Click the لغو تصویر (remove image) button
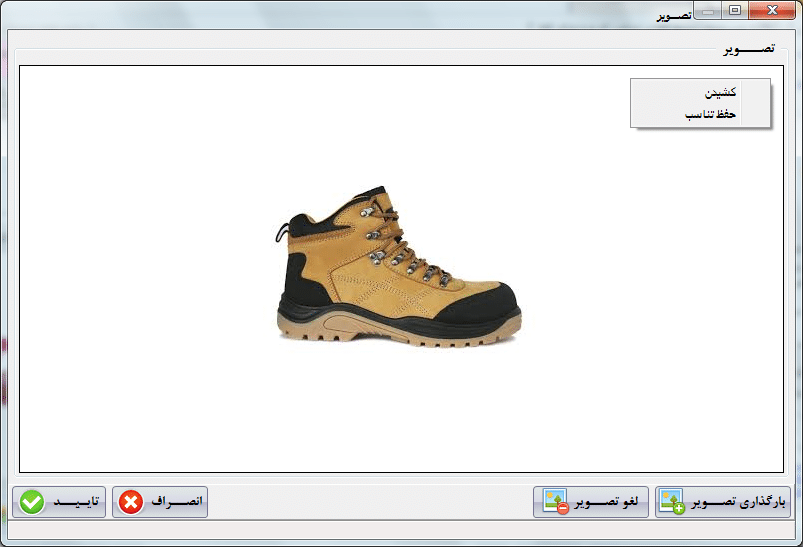Viewport: 803px width, 547px height. [591, 502]
